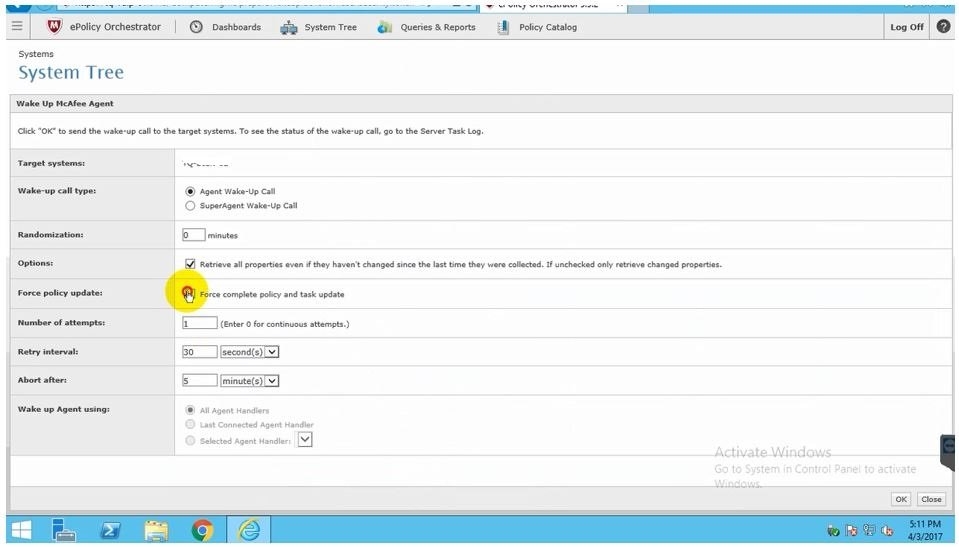Expand the Selected Agent Handler dropdown
The width and height of the screenshot is (959, 547).
[x=305, y=439]
